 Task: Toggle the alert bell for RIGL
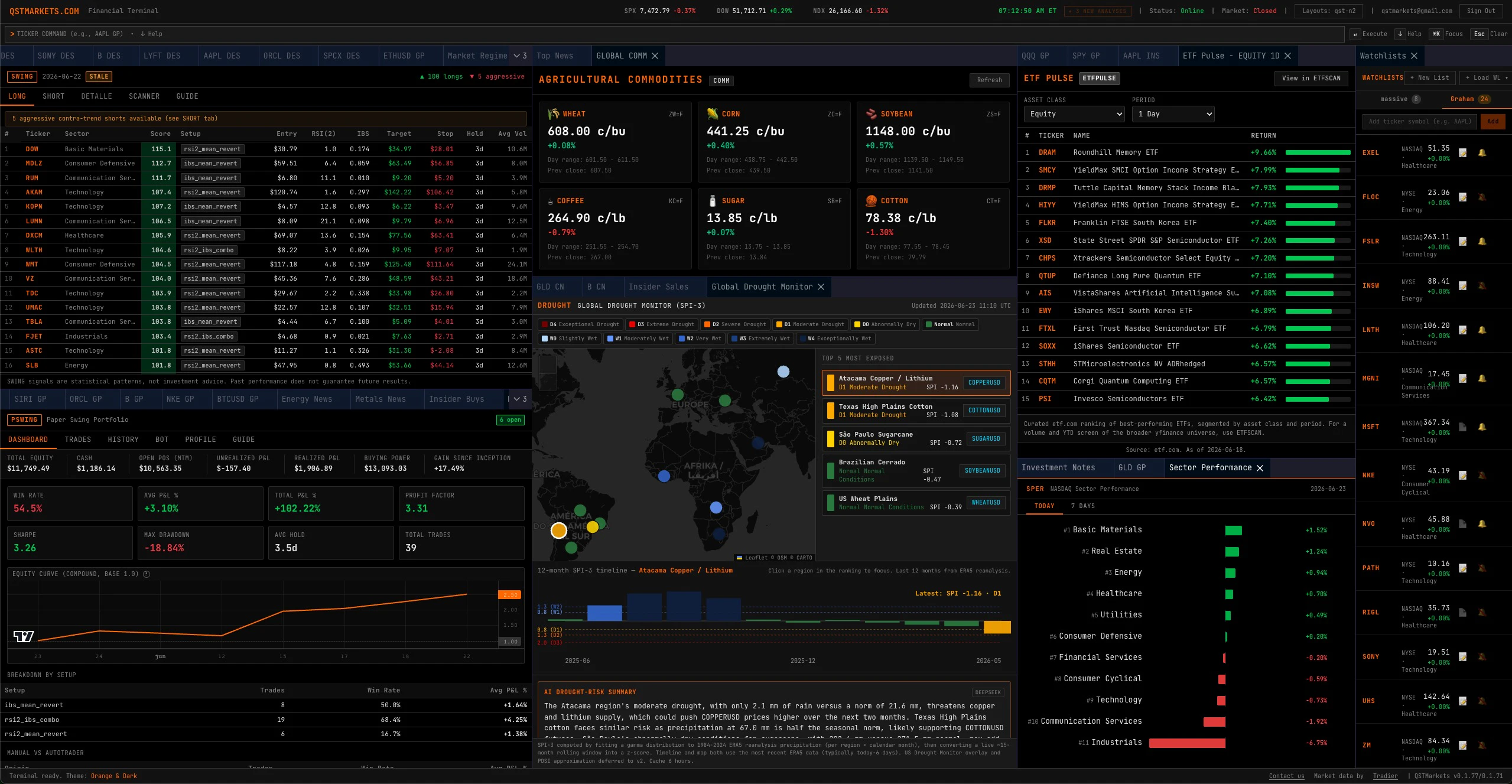point(1482,613)
